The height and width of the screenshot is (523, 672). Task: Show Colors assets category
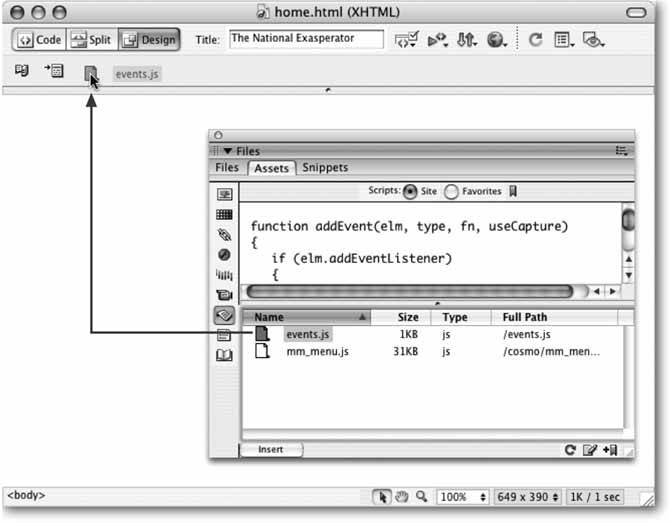point(224,214)
